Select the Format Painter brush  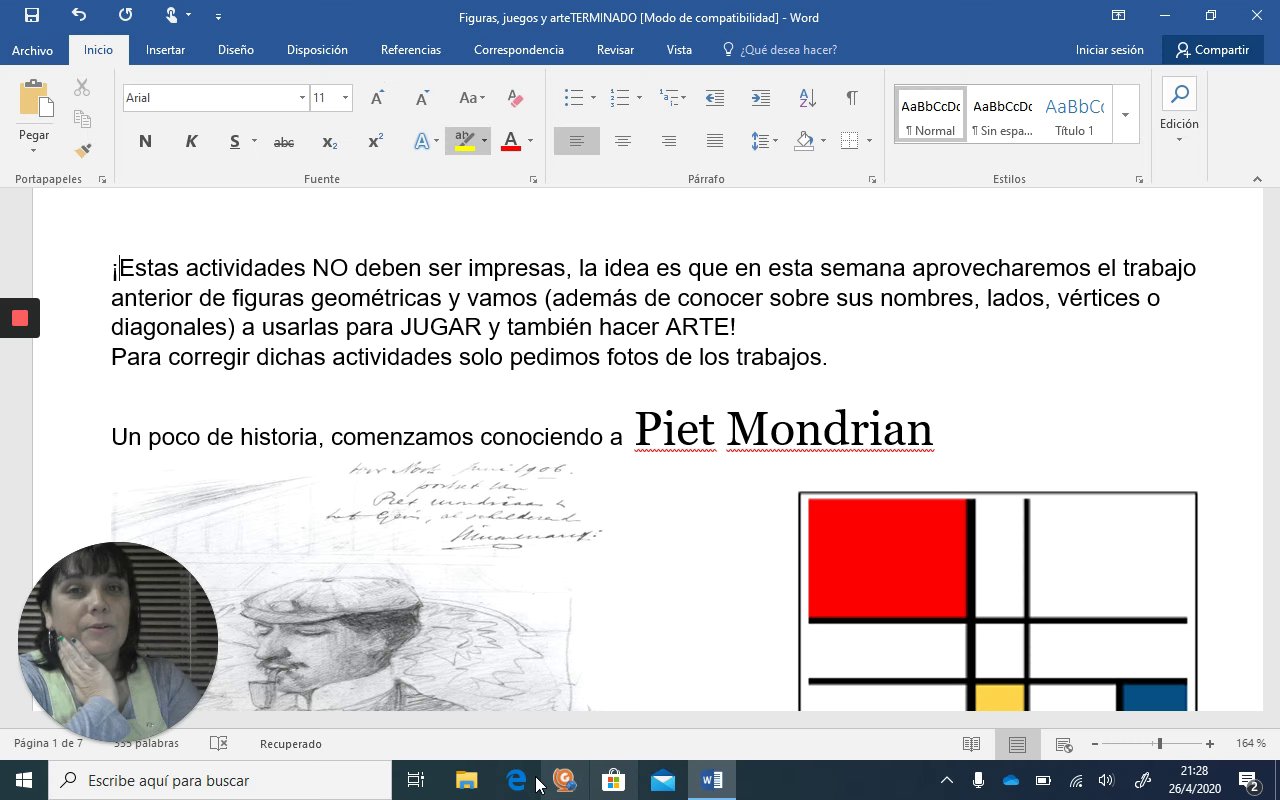click(x=82, y=150)
